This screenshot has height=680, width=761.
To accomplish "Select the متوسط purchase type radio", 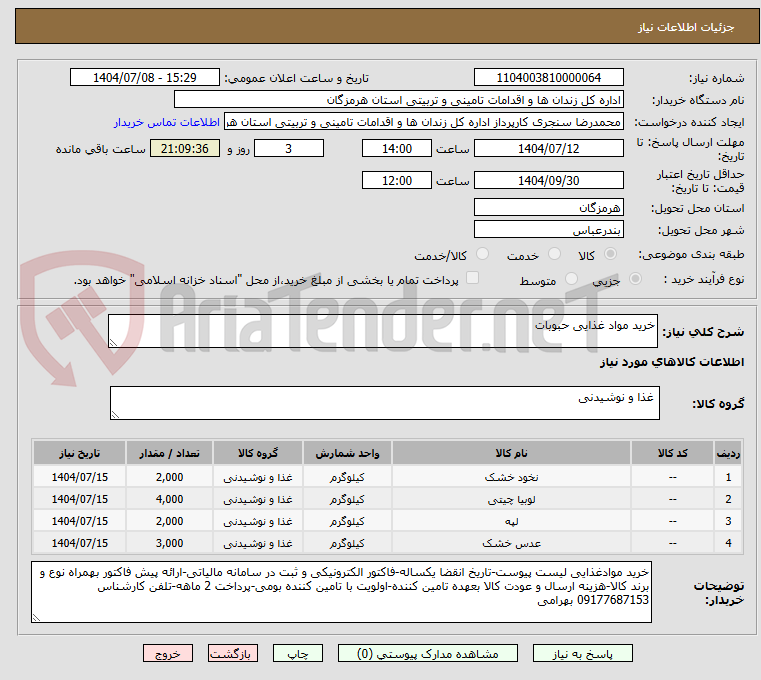I will click(x=571, y=279).
